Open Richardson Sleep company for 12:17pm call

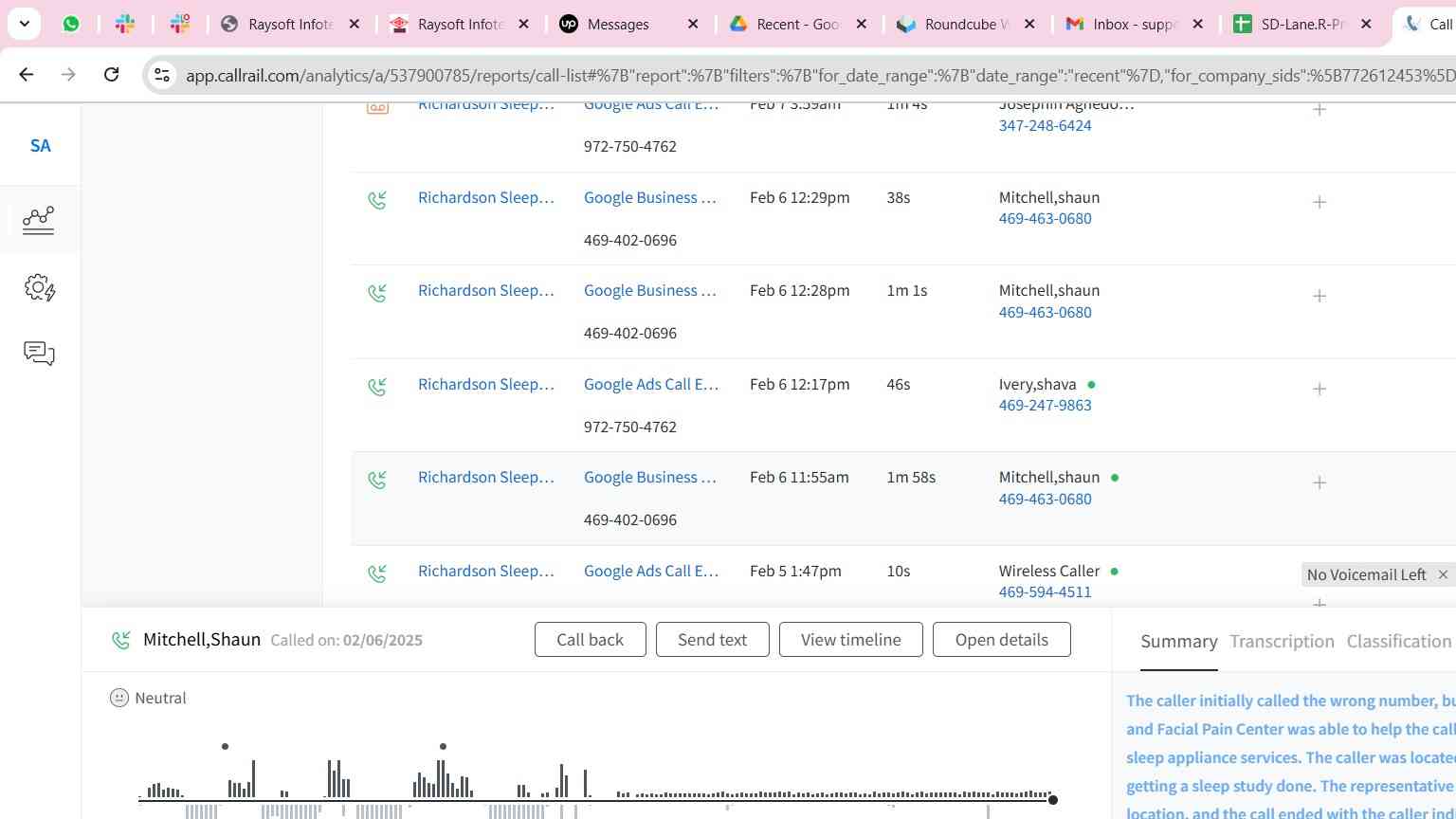click(x=486, y=384)
